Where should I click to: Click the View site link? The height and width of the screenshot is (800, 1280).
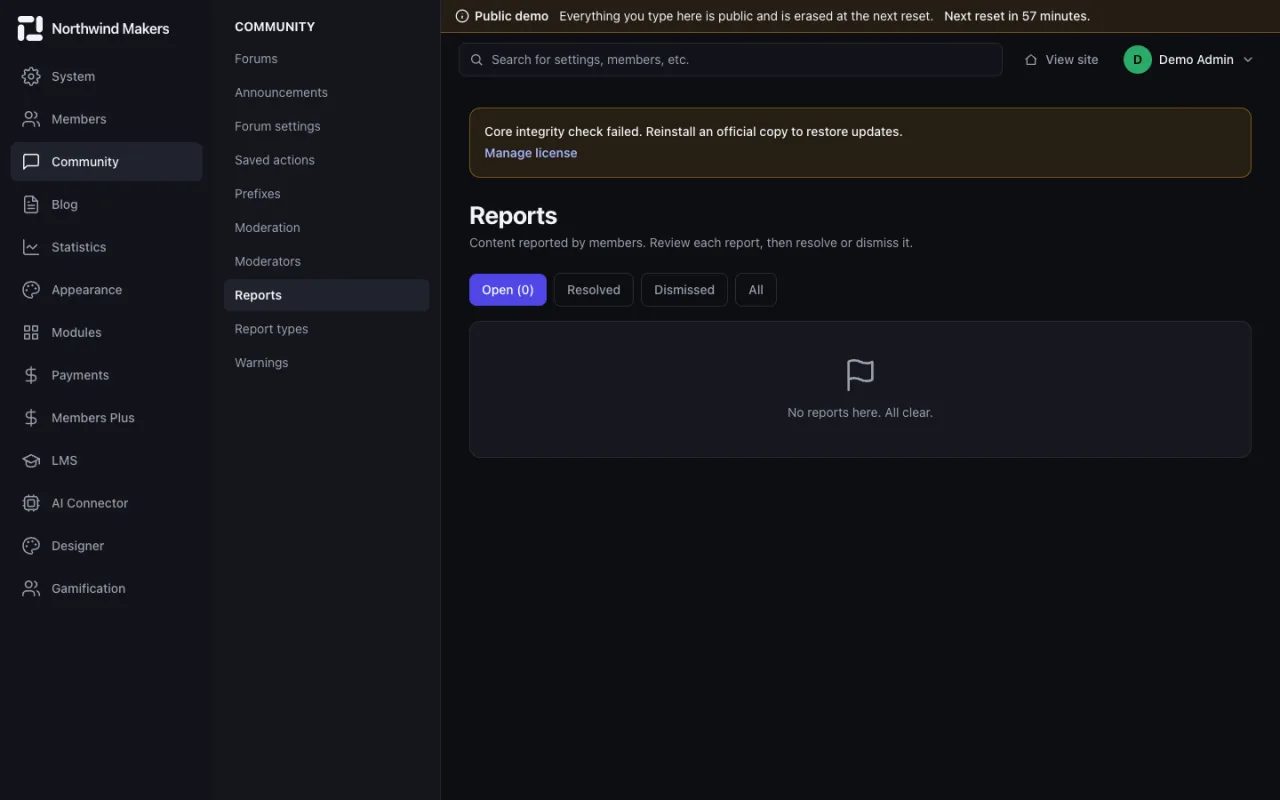pyautogui.click(x=1061, y=60)
